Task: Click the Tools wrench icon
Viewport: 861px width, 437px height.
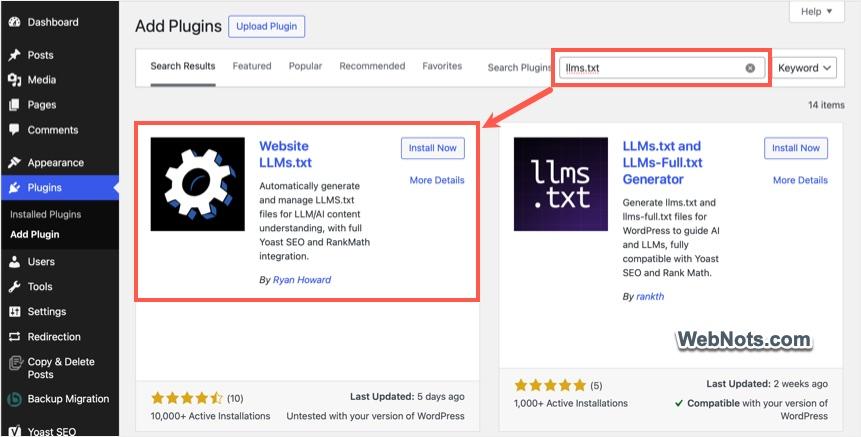Action: click(15, 287)
